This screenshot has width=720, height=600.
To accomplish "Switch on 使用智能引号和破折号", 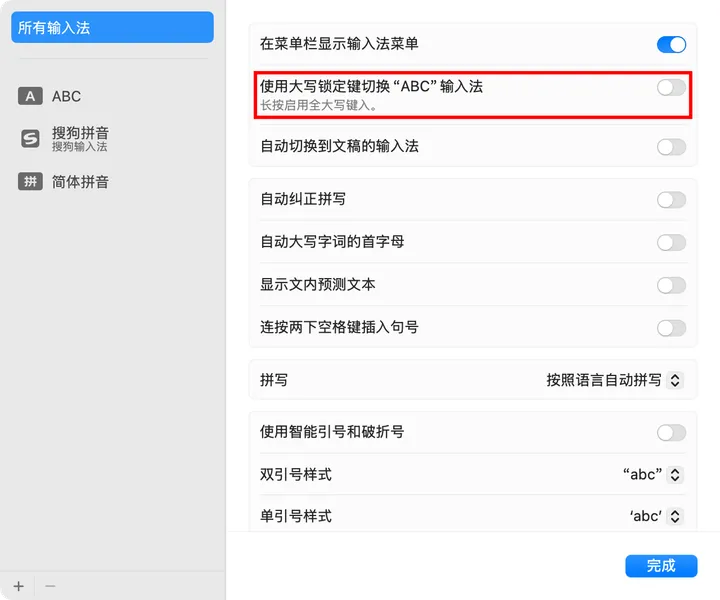I will tap(671, 432).
